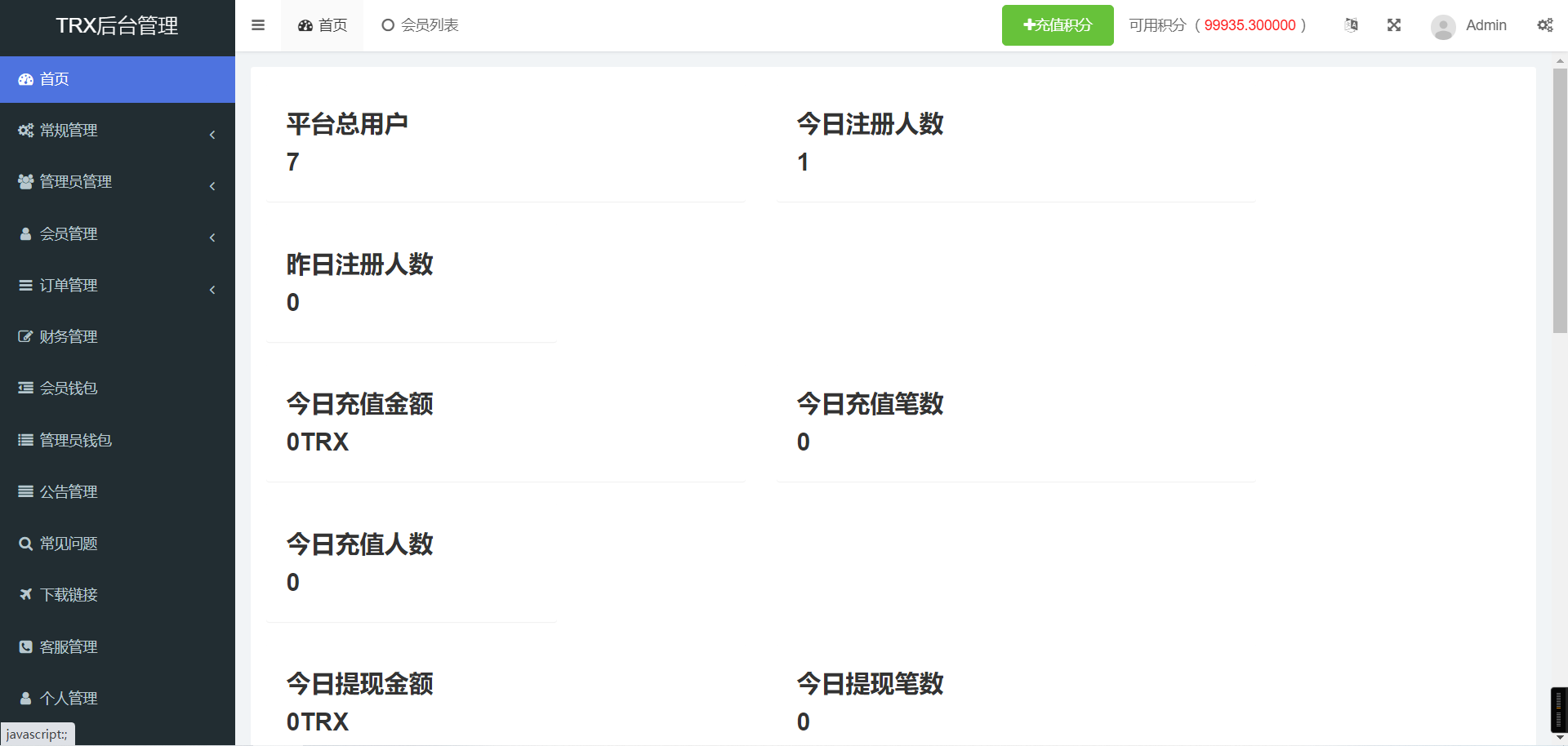The height and width of the screenshot is (746, 1568).
Task: Expand the 管理员管理 submenu arrow
Action: tap(212, 186)
